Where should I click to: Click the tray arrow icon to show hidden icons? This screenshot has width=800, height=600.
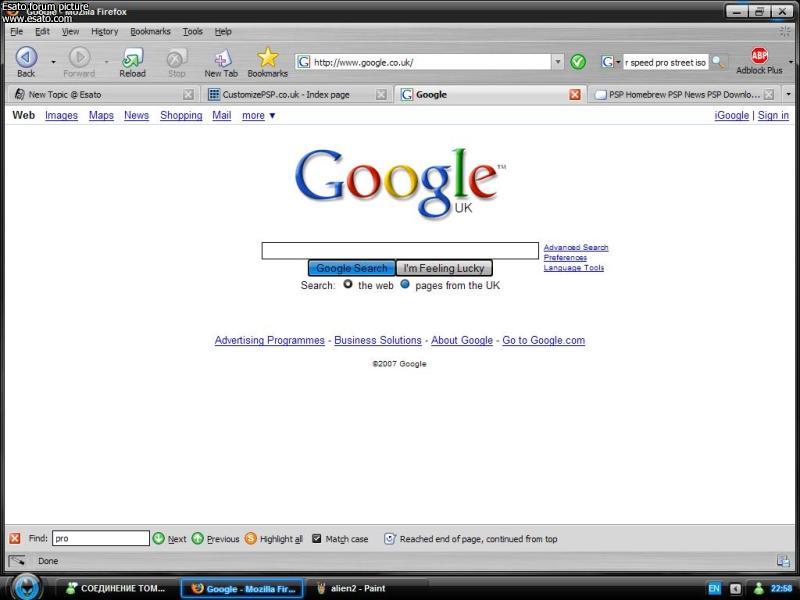(735, 588)
